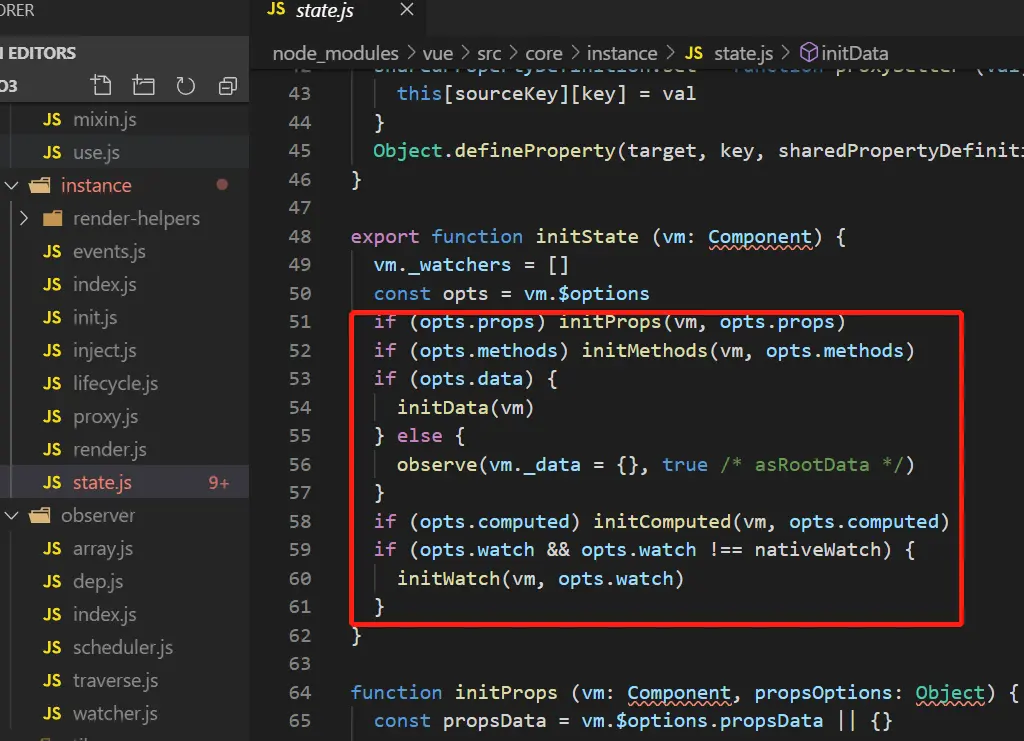
Task: Click node_modules in the breadcrumb
Action: pyautogui.click(x=335, y=54)
